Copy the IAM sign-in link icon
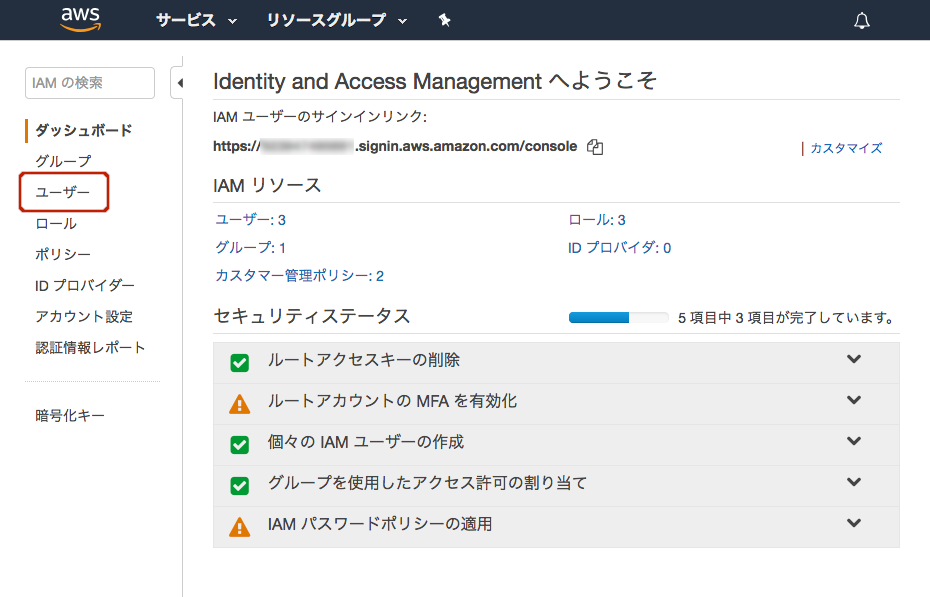 pos(595,147)
